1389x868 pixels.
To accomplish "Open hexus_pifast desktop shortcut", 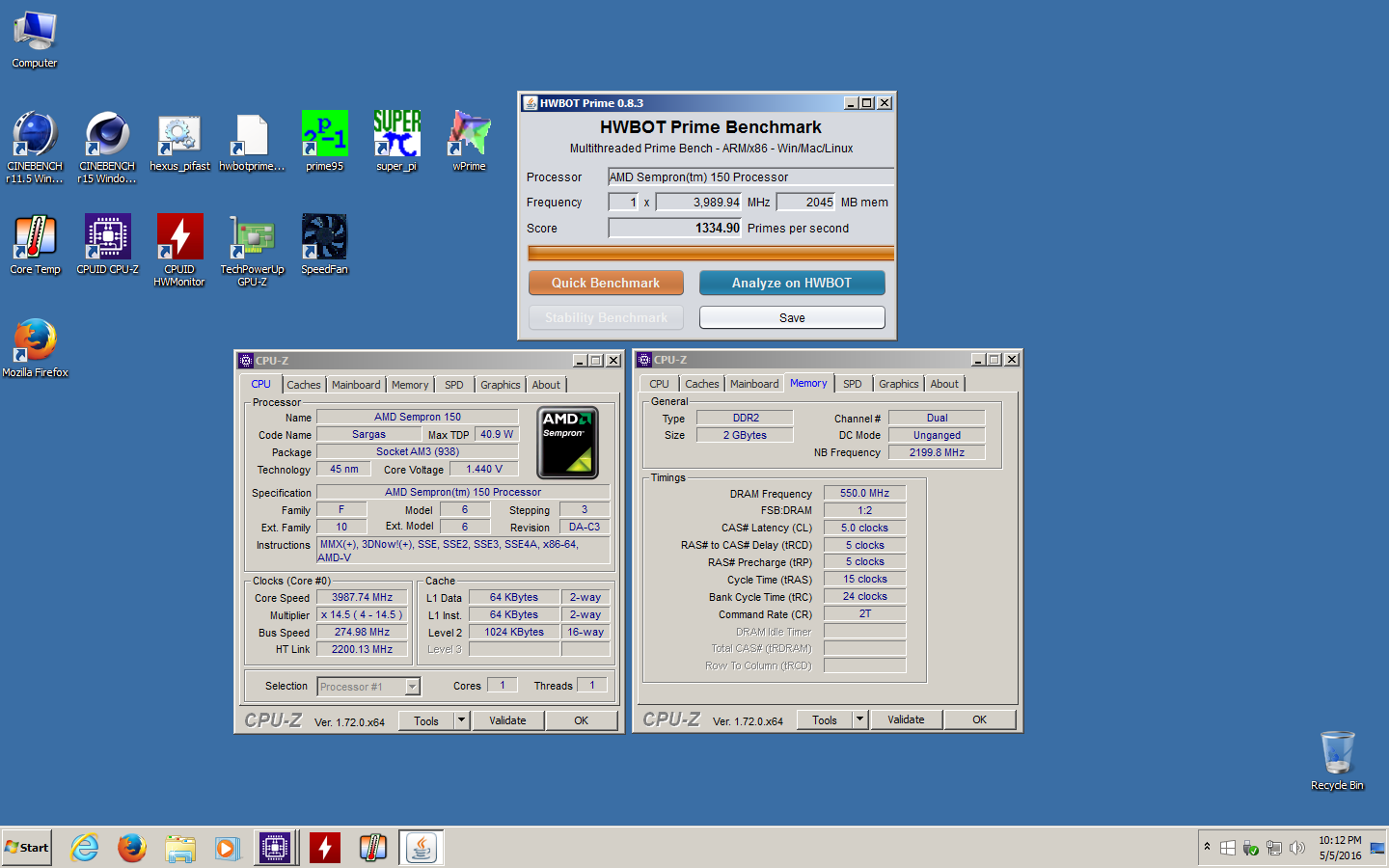I will [x=179, y=143].
